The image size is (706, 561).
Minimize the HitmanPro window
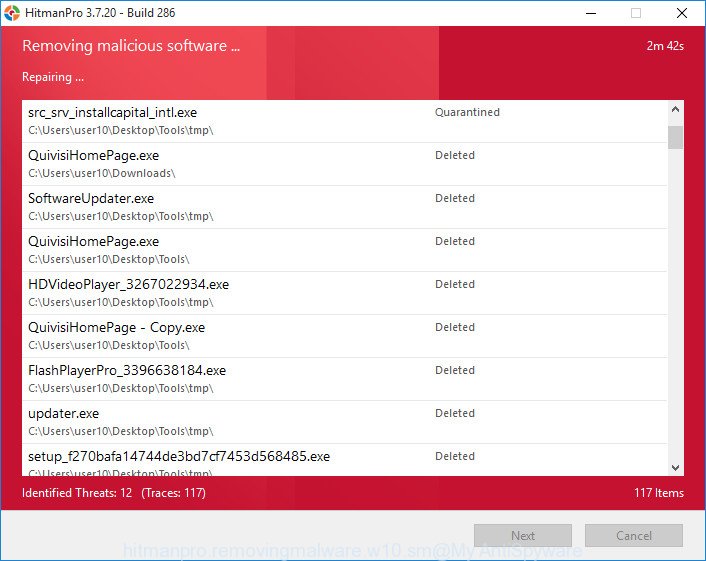[591, 13]
